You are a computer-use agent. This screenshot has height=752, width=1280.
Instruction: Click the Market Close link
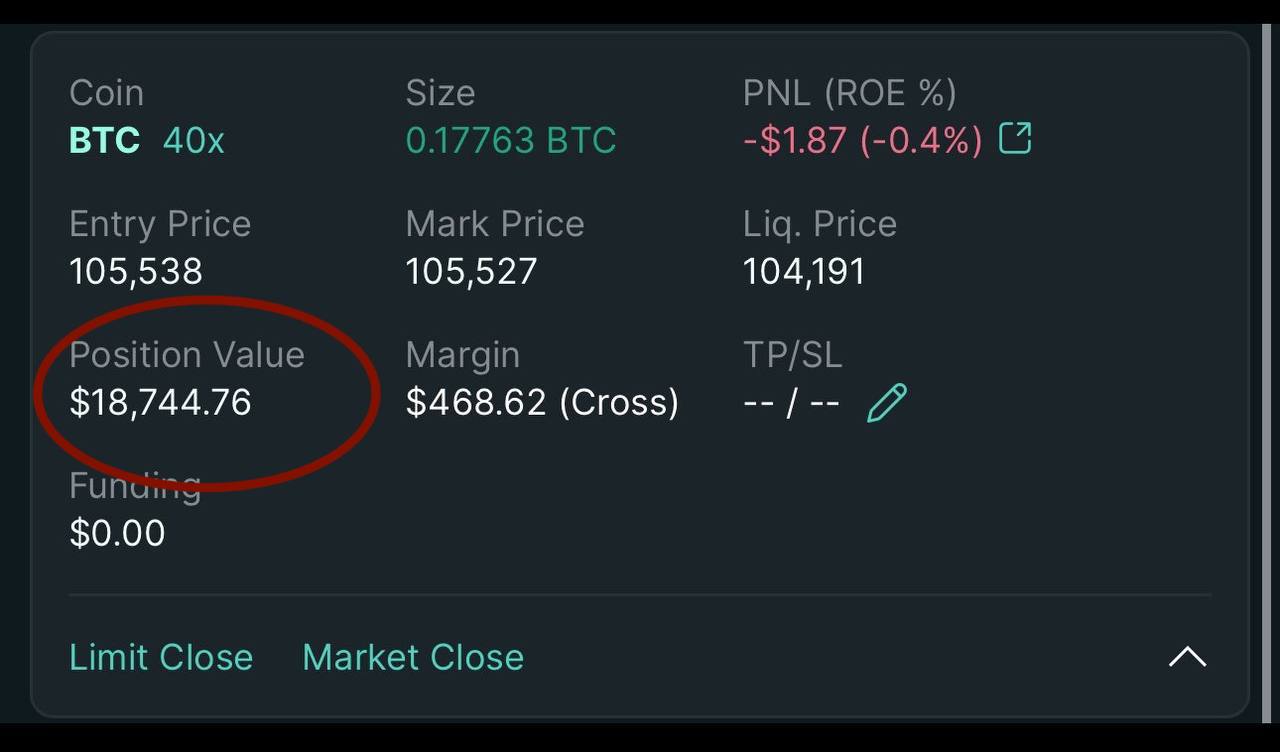tap(413, 657)
